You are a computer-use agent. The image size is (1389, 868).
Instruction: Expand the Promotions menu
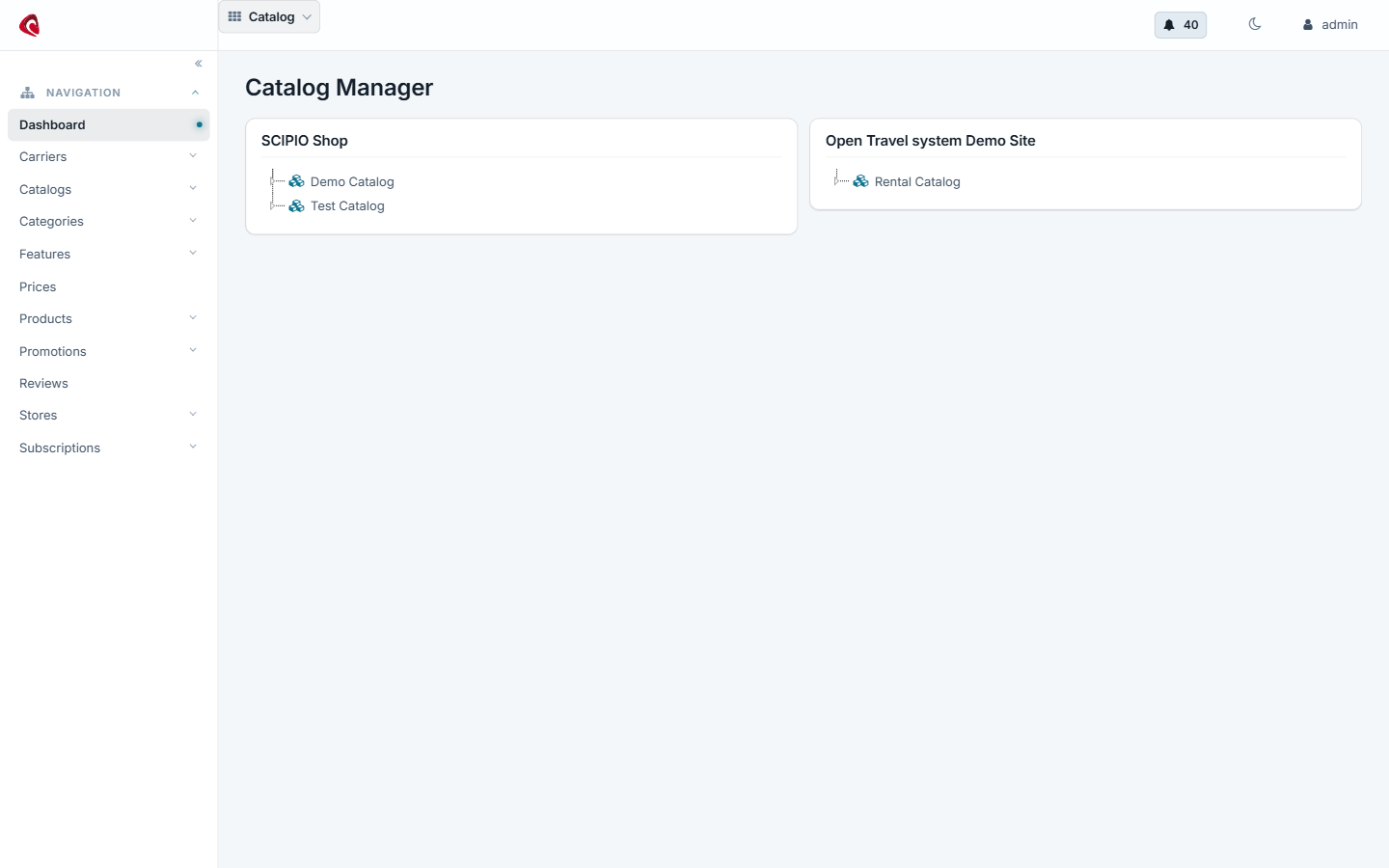click(x=108, y=351)
